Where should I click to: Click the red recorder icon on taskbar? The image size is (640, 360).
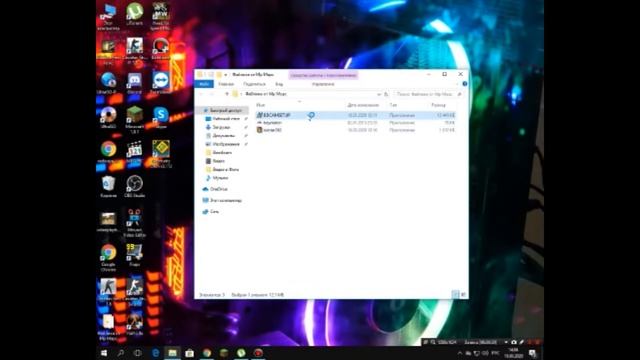click(258, 353)
